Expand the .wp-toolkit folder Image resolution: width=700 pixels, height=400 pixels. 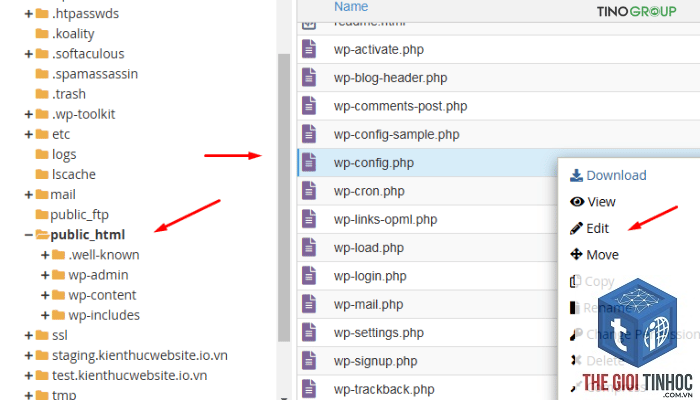coord(29,114)
